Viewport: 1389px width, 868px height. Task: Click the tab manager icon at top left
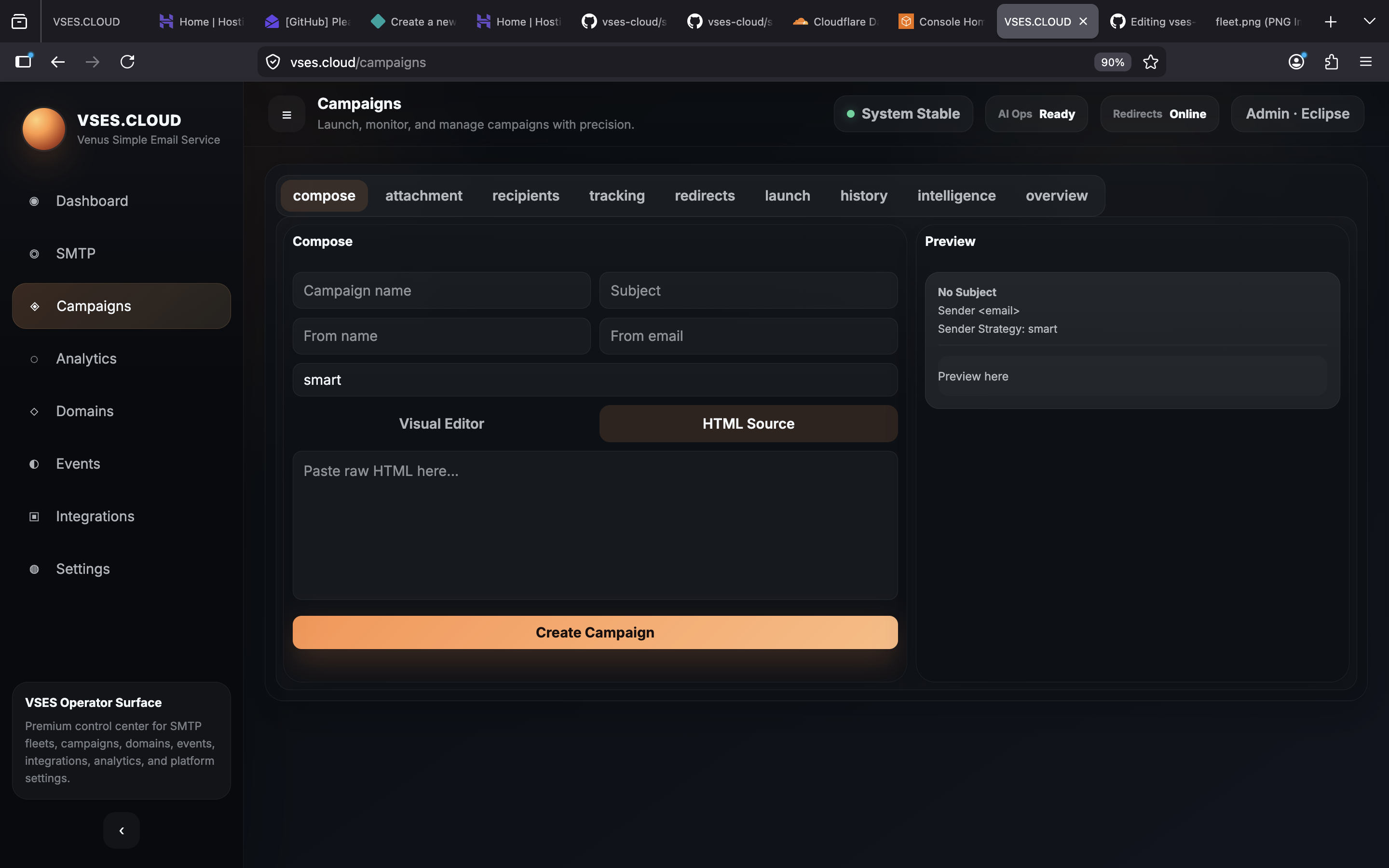pyautogui.click(x=19, y=22)
